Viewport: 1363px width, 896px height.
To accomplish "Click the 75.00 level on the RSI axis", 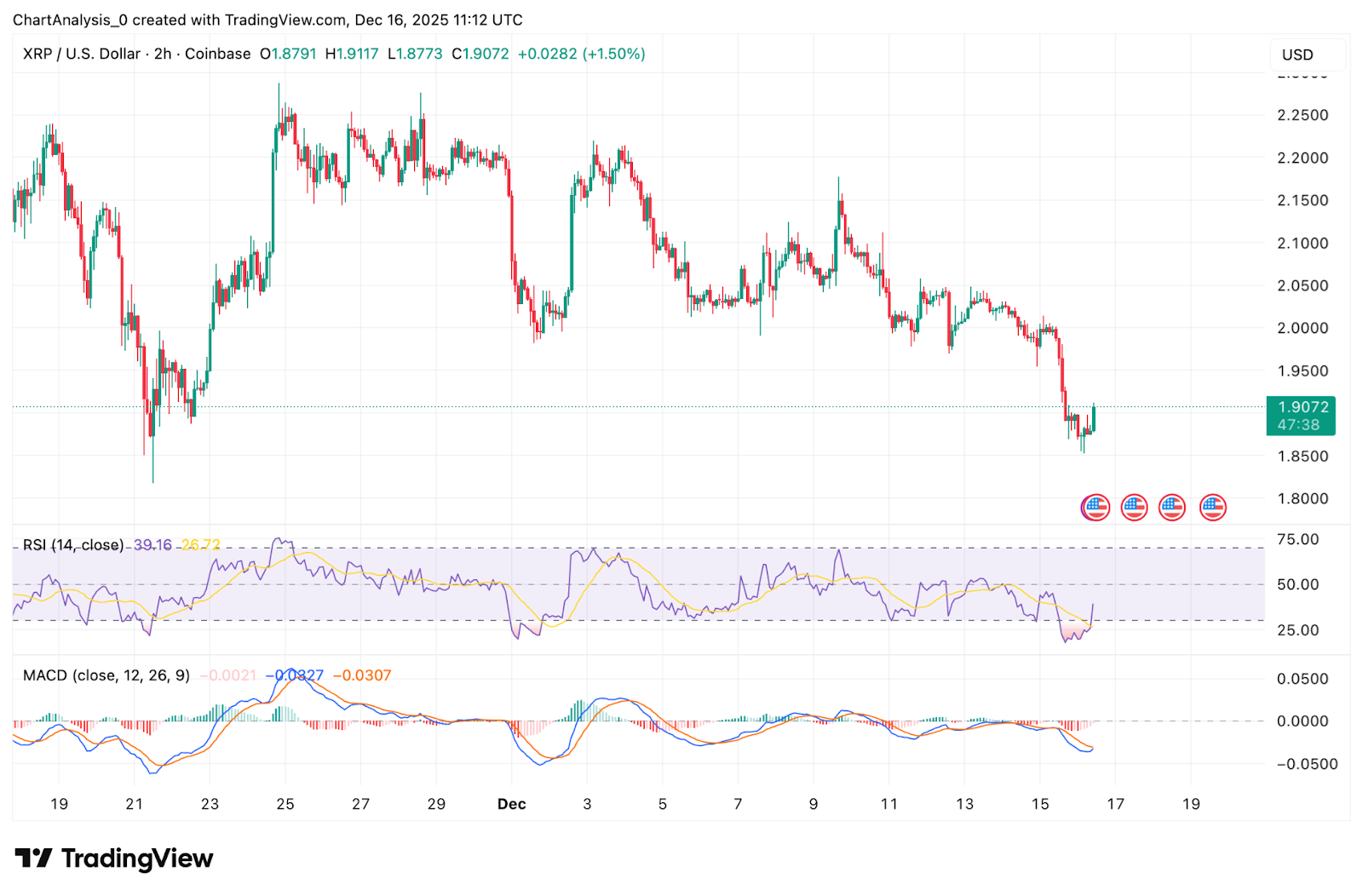I will (x=1297, y=539).
